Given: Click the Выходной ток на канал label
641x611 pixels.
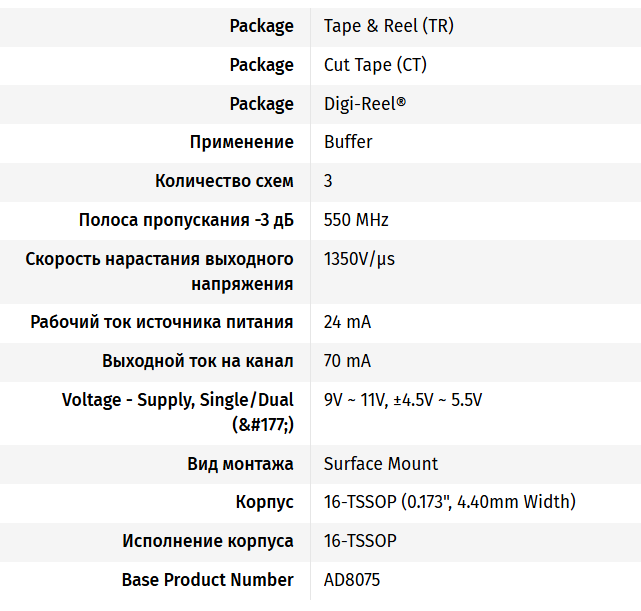Looking at the screenshot, I should point(198,361).
